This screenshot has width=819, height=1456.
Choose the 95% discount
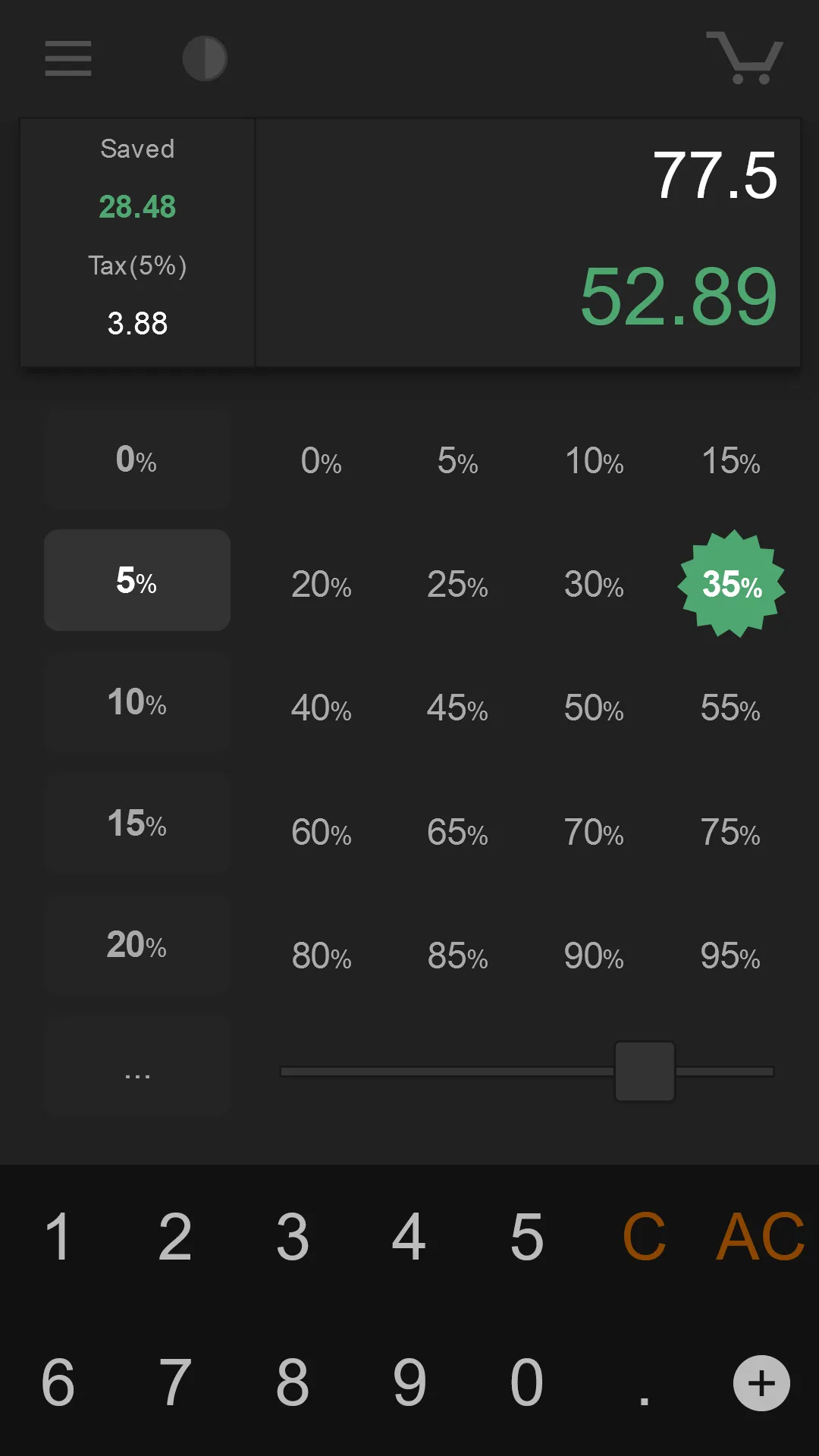click(730, 956)
